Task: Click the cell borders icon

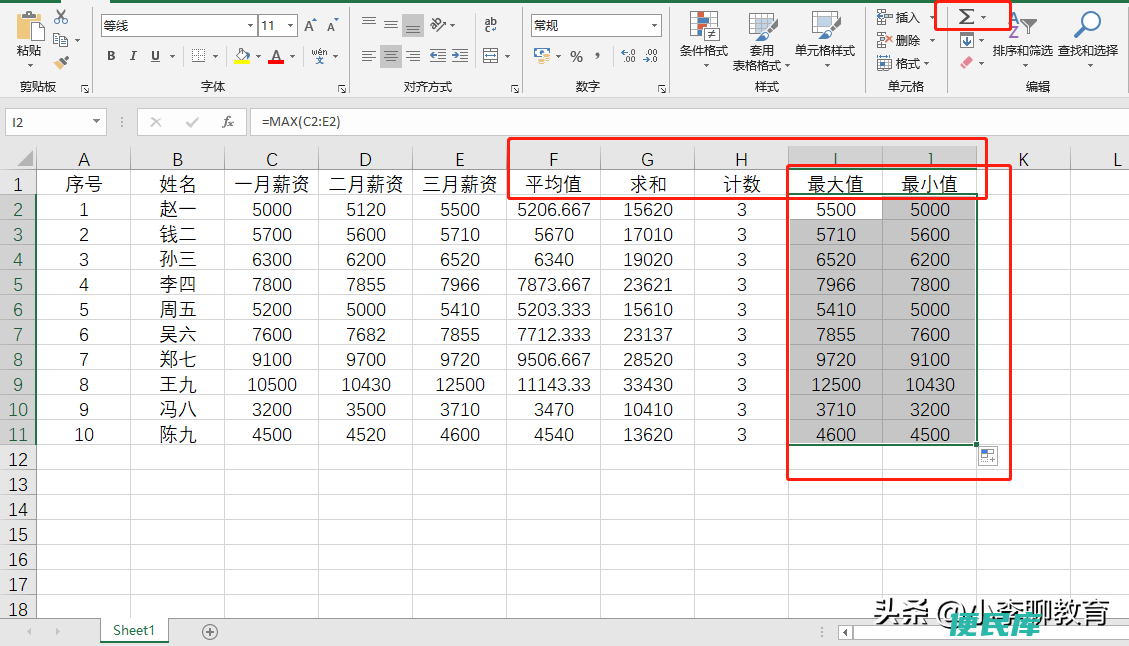Action: (199, 55)
